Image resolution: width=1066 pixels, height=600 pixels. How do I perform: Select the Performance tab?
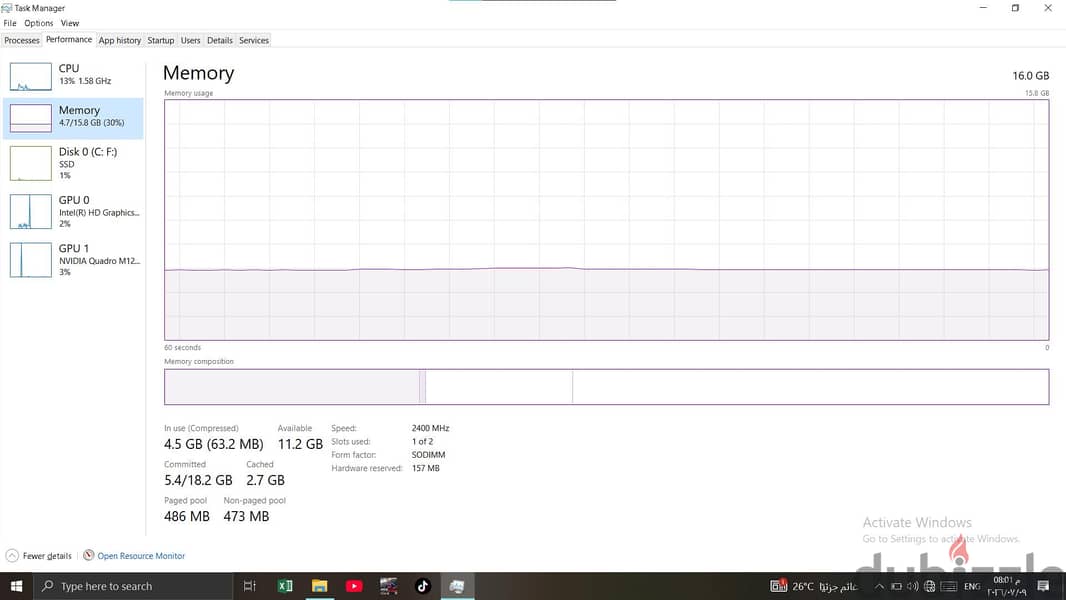point(69,39)
